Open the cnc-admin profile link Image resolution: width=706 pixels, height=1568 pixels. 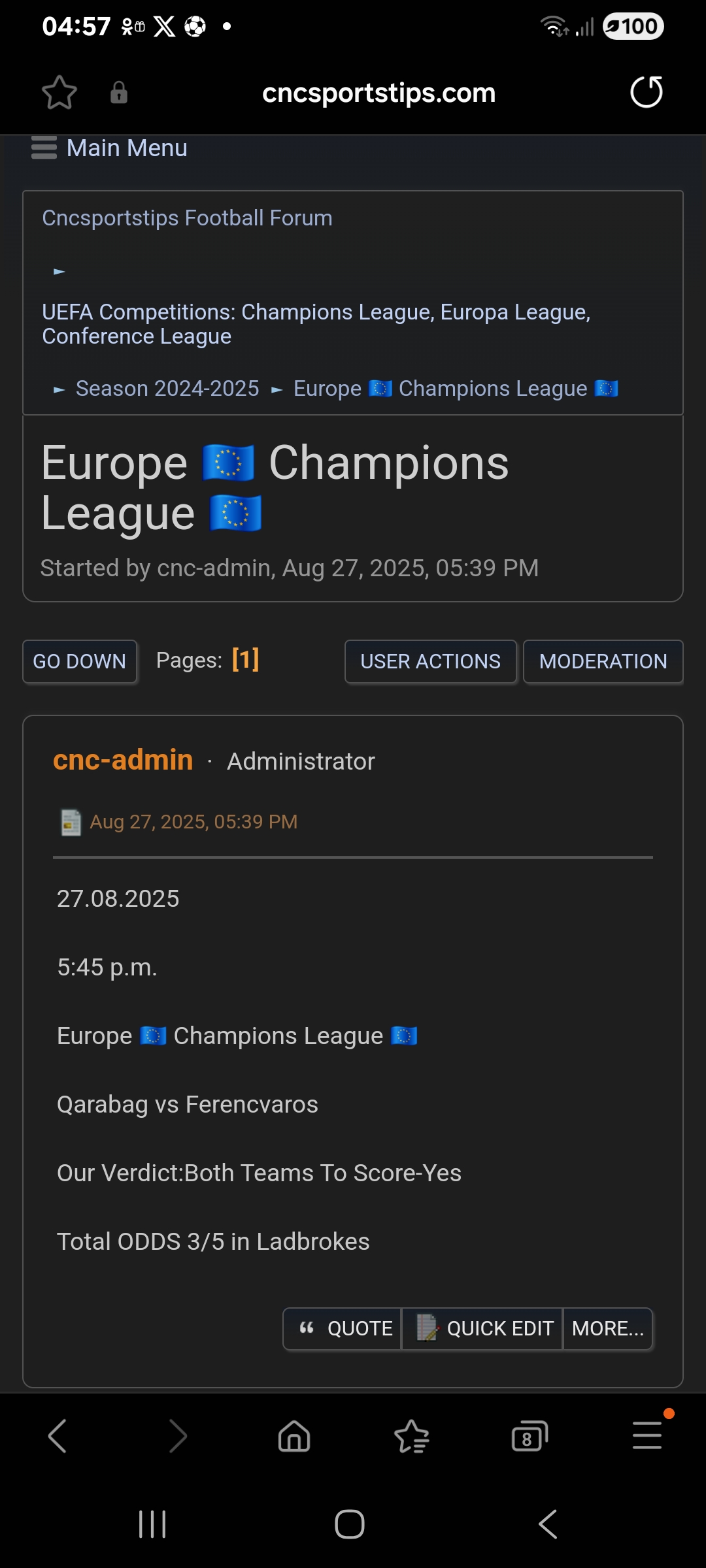(x=123, y=760)
